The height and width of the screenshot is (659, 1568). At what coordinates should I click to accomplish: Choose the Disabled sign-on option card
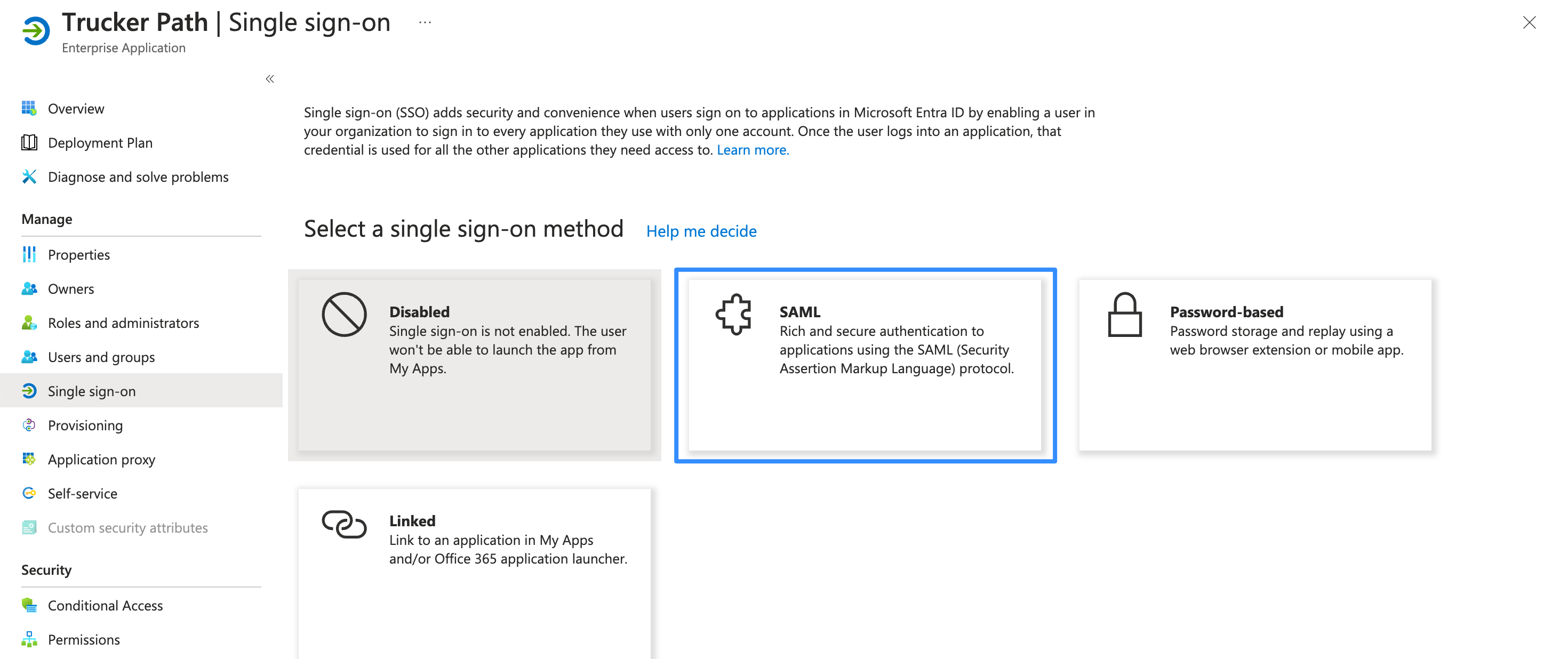[474, 365]
